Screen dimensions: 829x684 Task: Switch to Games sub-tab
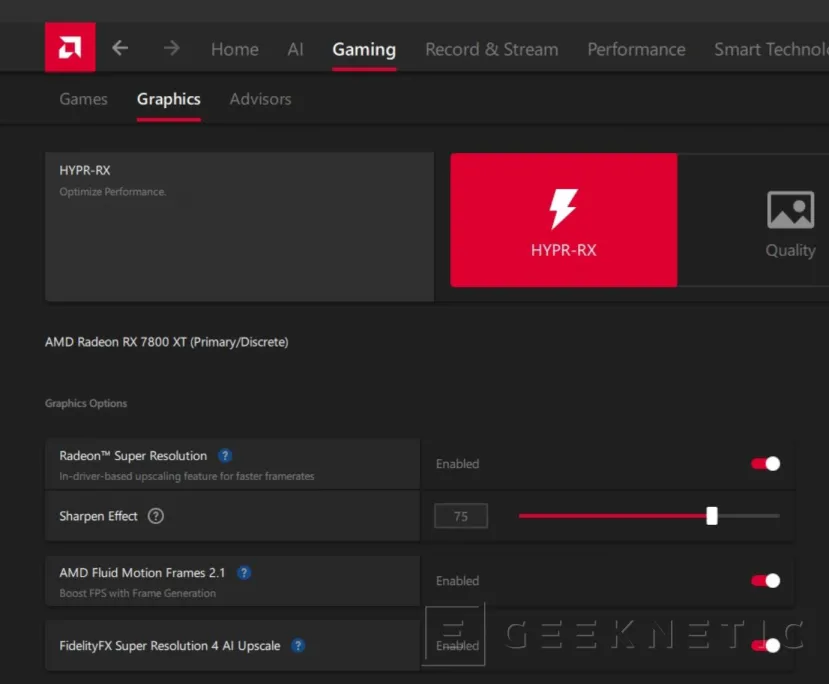(x=84, y=99)
